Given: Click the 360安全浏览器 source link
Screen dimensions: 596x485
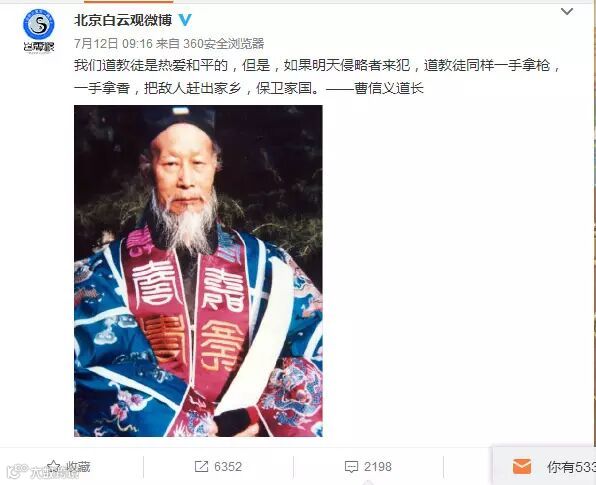Looking at the screenshot, I should point(224,43).
